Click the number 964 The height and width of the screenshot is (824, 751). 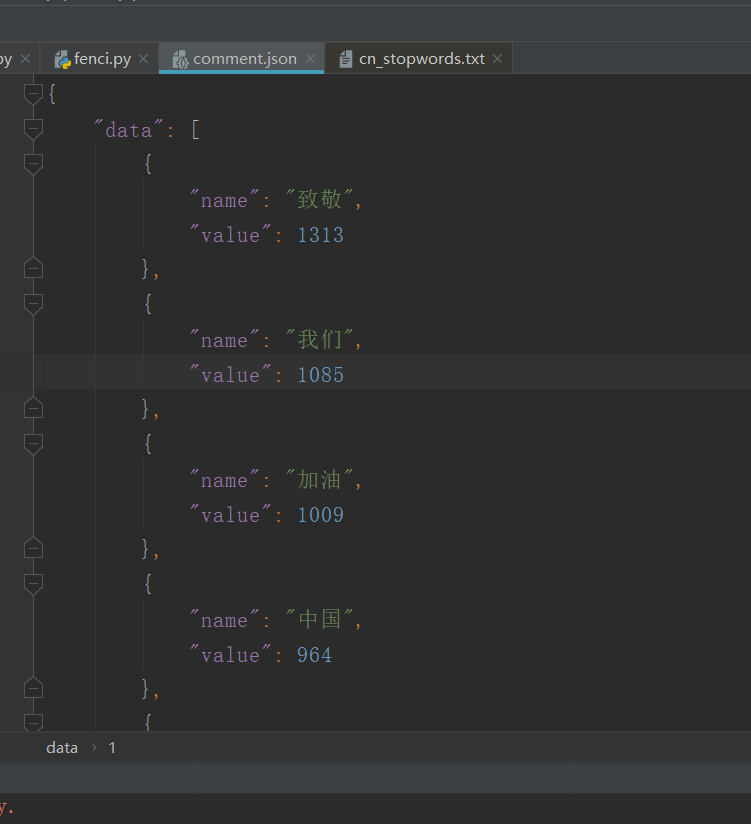pyautogui.click(x=314, y=655)
